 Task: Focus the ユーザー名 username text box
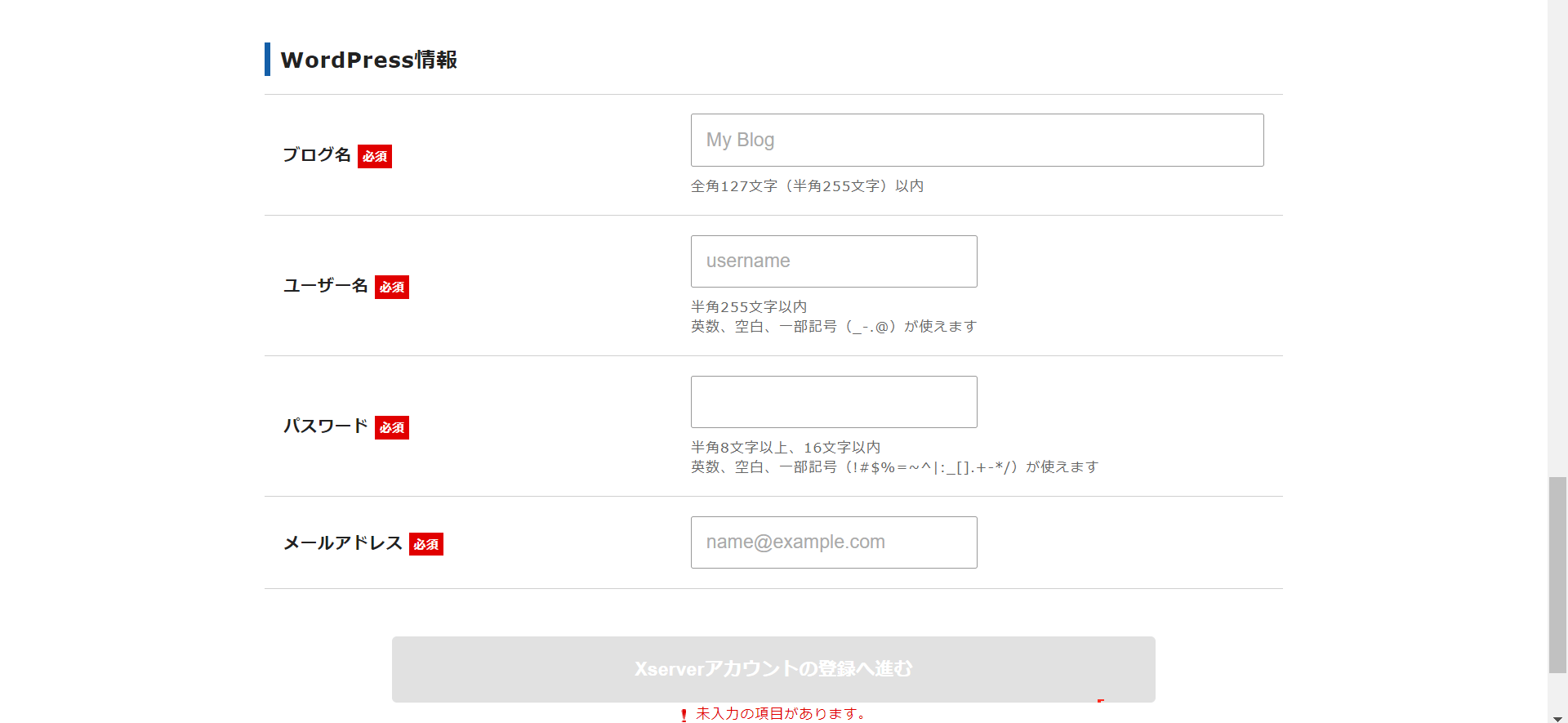(833, 261)
